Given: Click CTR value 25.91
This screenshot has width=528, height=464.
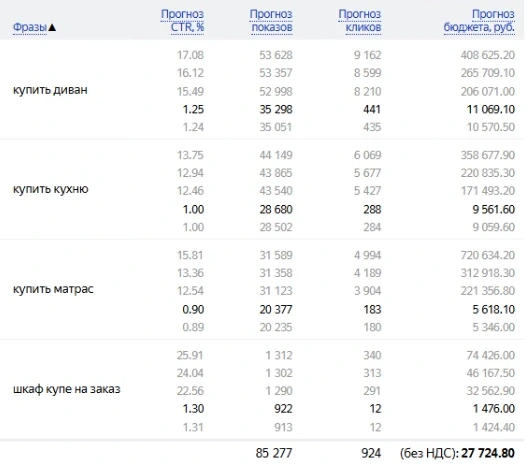Looking at the screenshot, I should 190,355.
